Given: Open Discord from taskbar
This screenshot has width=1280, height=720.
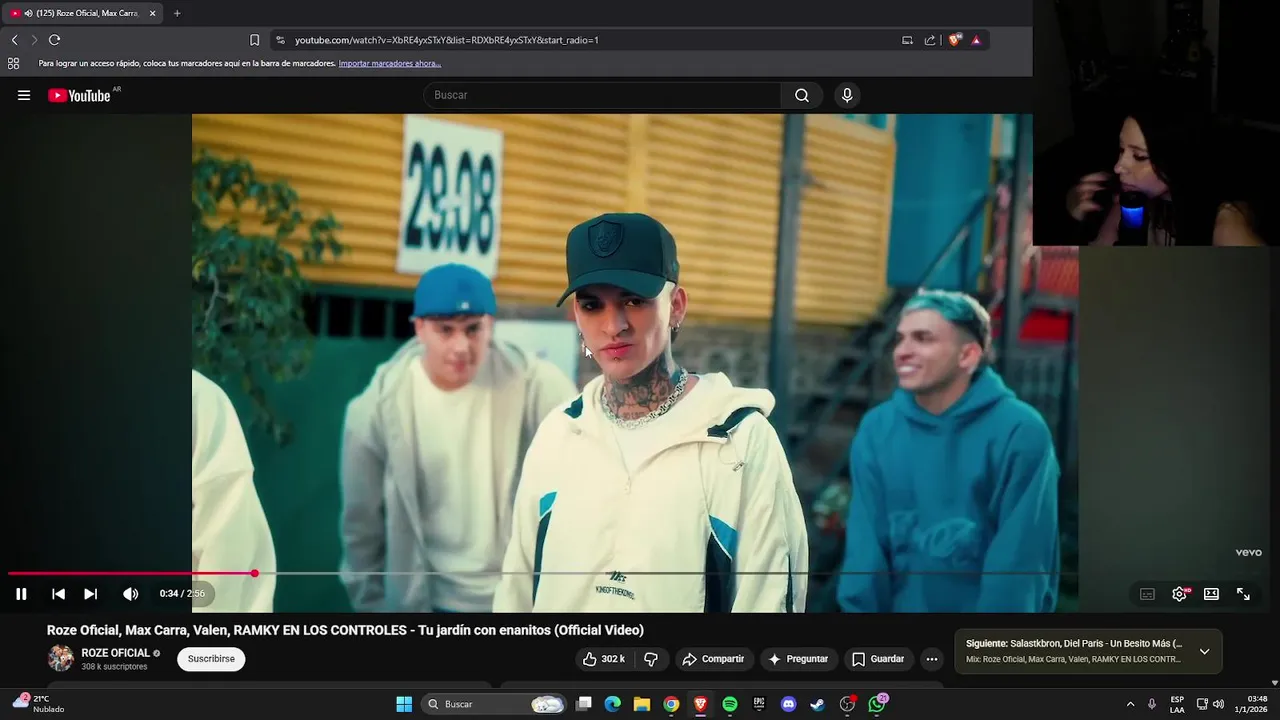Looking at the screenshot, I should point(788,704).
